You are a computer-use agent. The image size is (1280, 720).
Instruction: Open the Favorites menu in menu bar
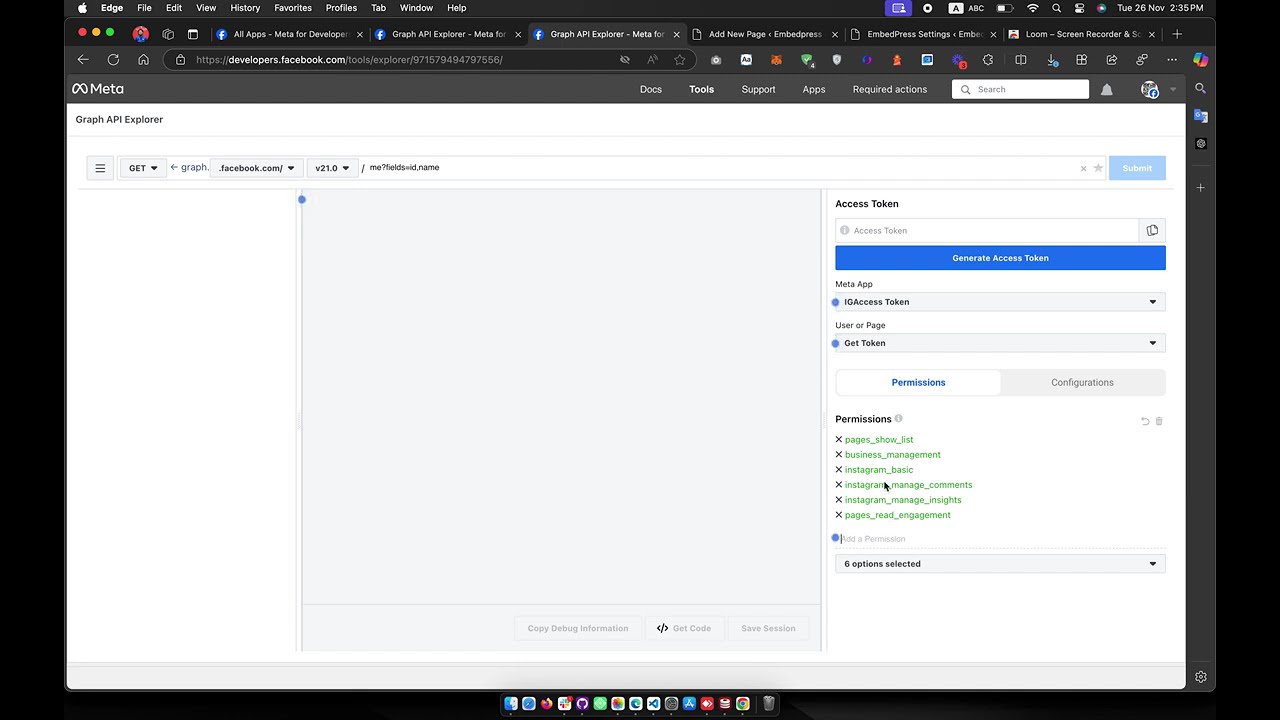[x=293, y=8]
